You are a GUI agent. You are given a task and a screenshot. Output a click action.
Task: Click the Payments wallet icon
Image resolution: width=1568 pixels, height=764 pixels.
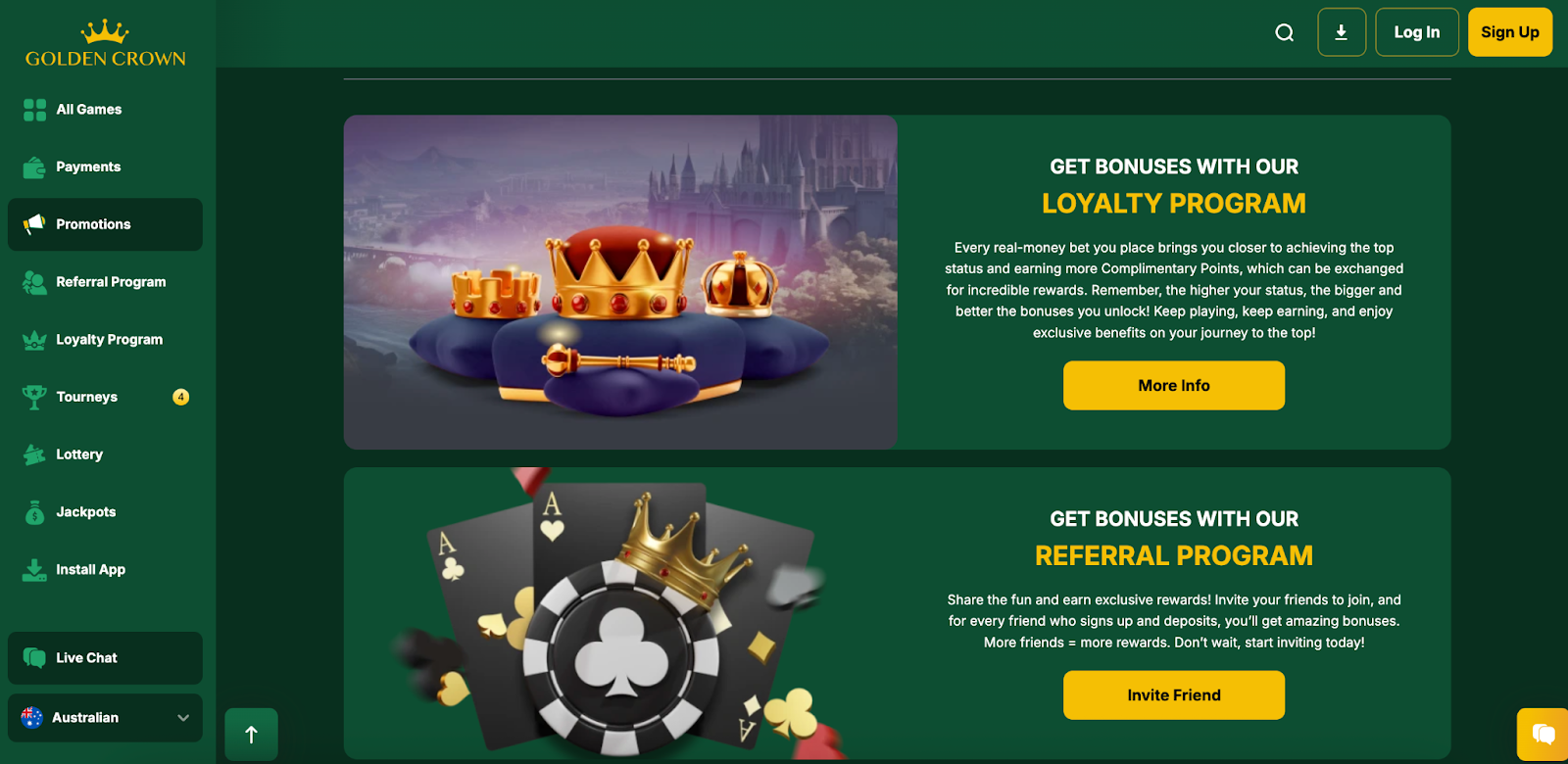pyautogui.click(x=34, y=167)
